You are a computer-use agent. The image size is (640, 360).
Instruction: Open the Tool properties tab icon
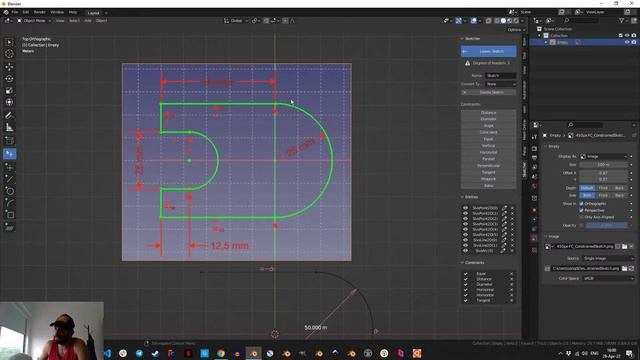click(534, 137)
